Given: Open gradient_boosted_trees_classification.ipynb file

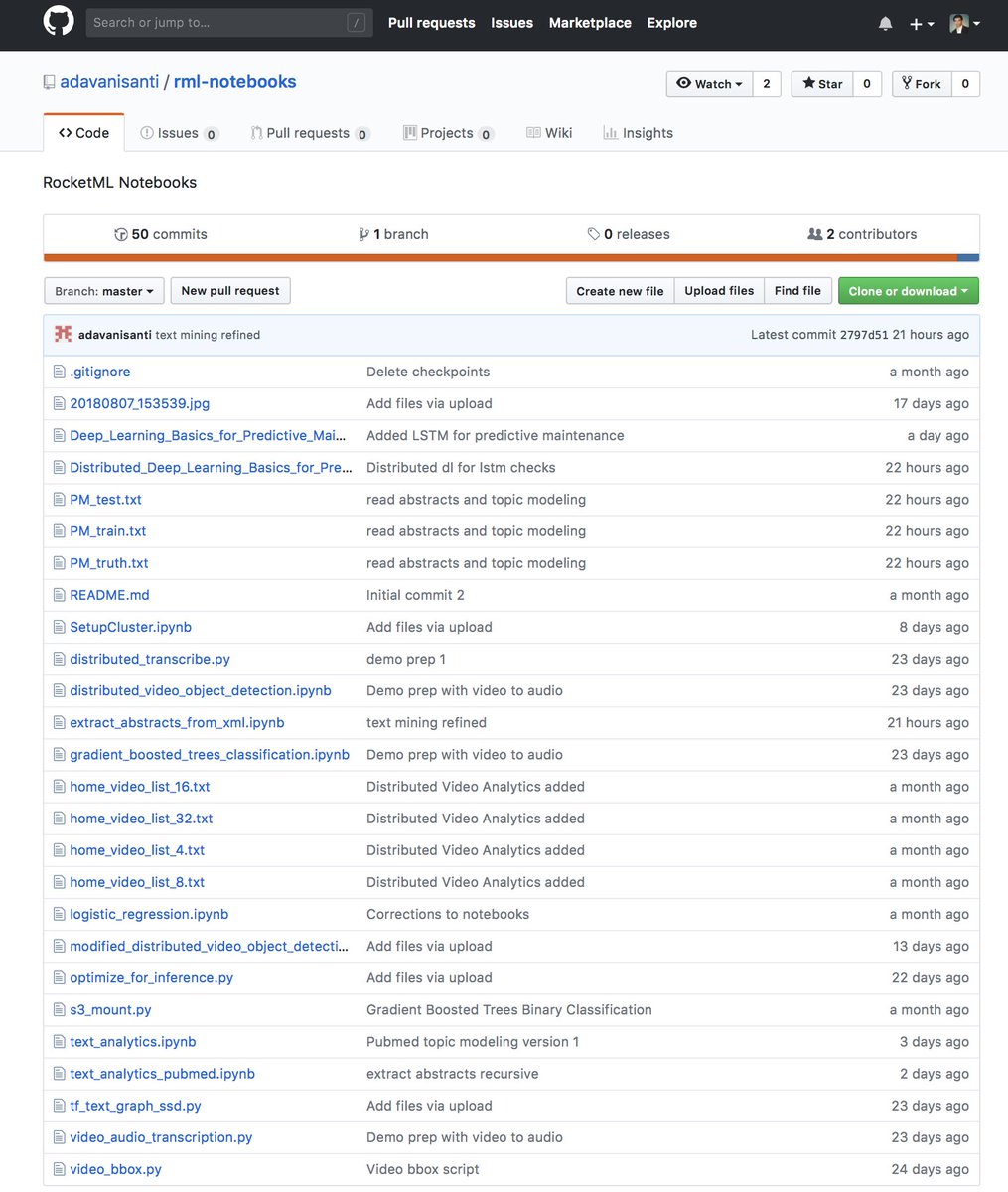Looking at the screenshot, I should click(210, 754).
